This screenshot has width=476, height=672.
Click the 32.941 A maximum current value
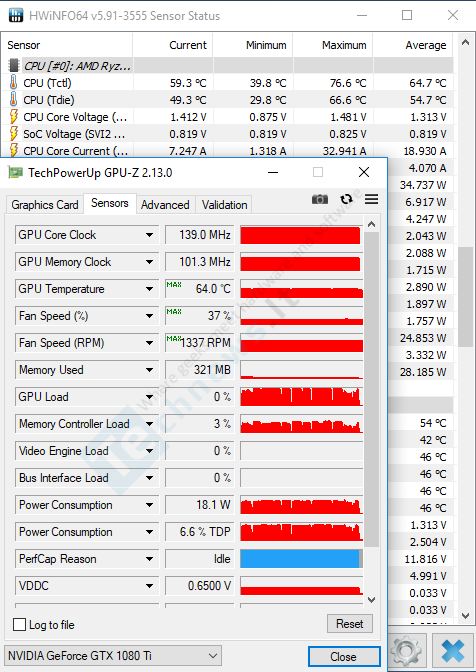coord(347,151)
